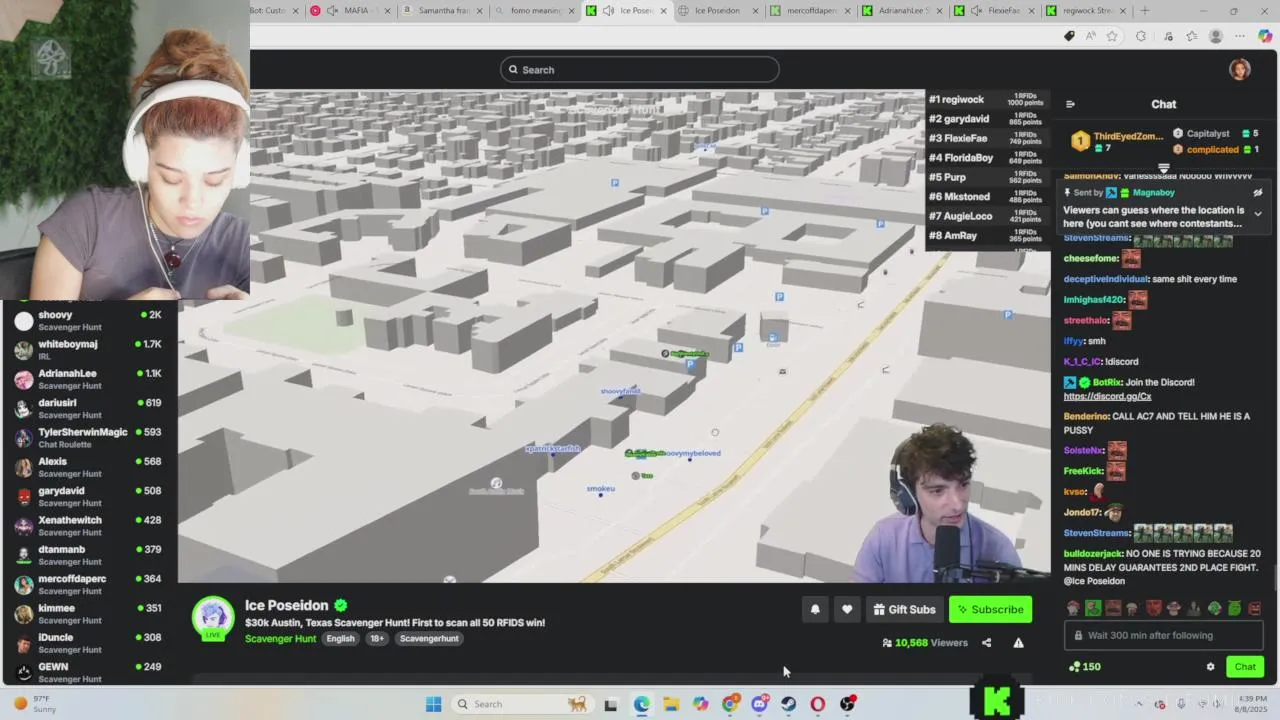Switch to the regiwock browser tab

click(x=1085, y=11)
